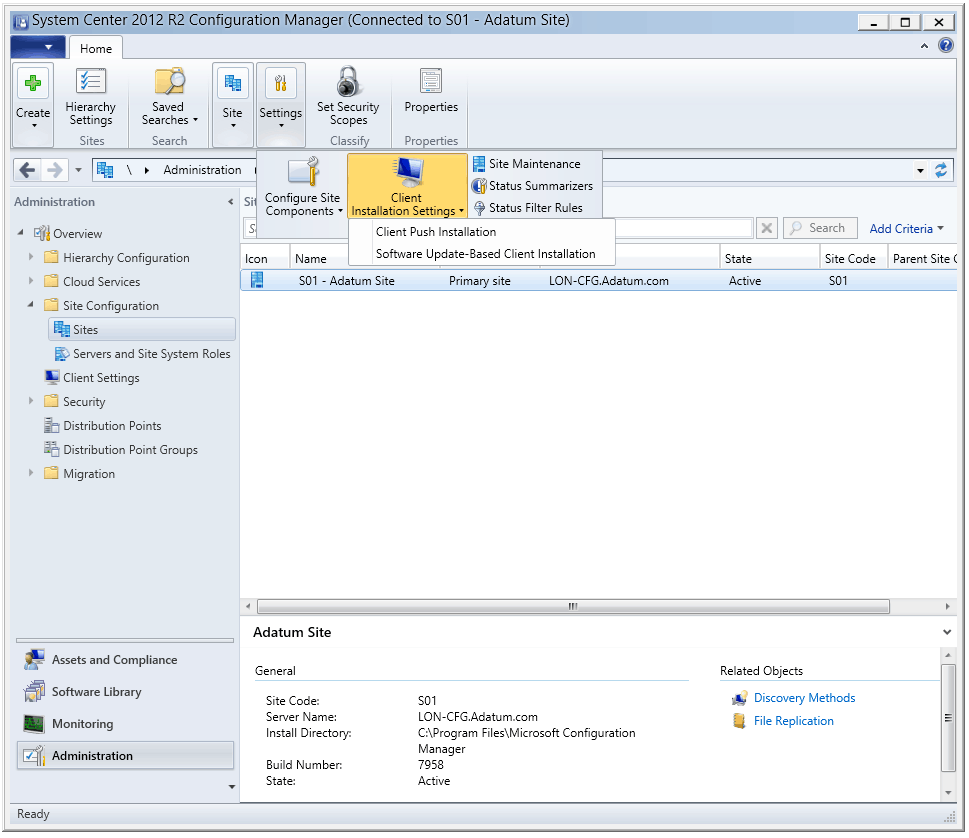Open the workspace overflow arrow below Administration

click(x=232, y=787)
